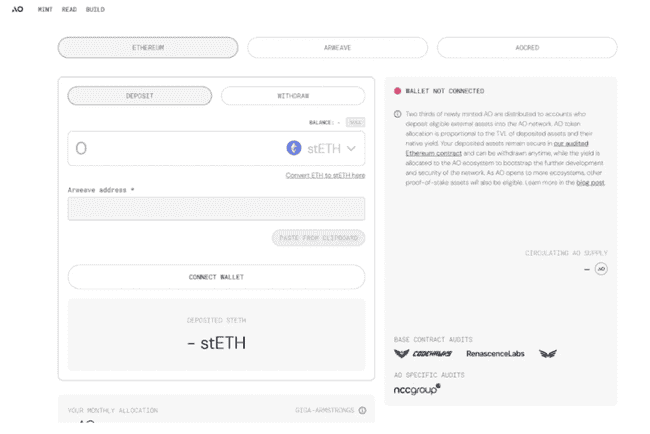Click the info circle beside the description text
Screen dimensions: 650x434
[x=398, y=114]
